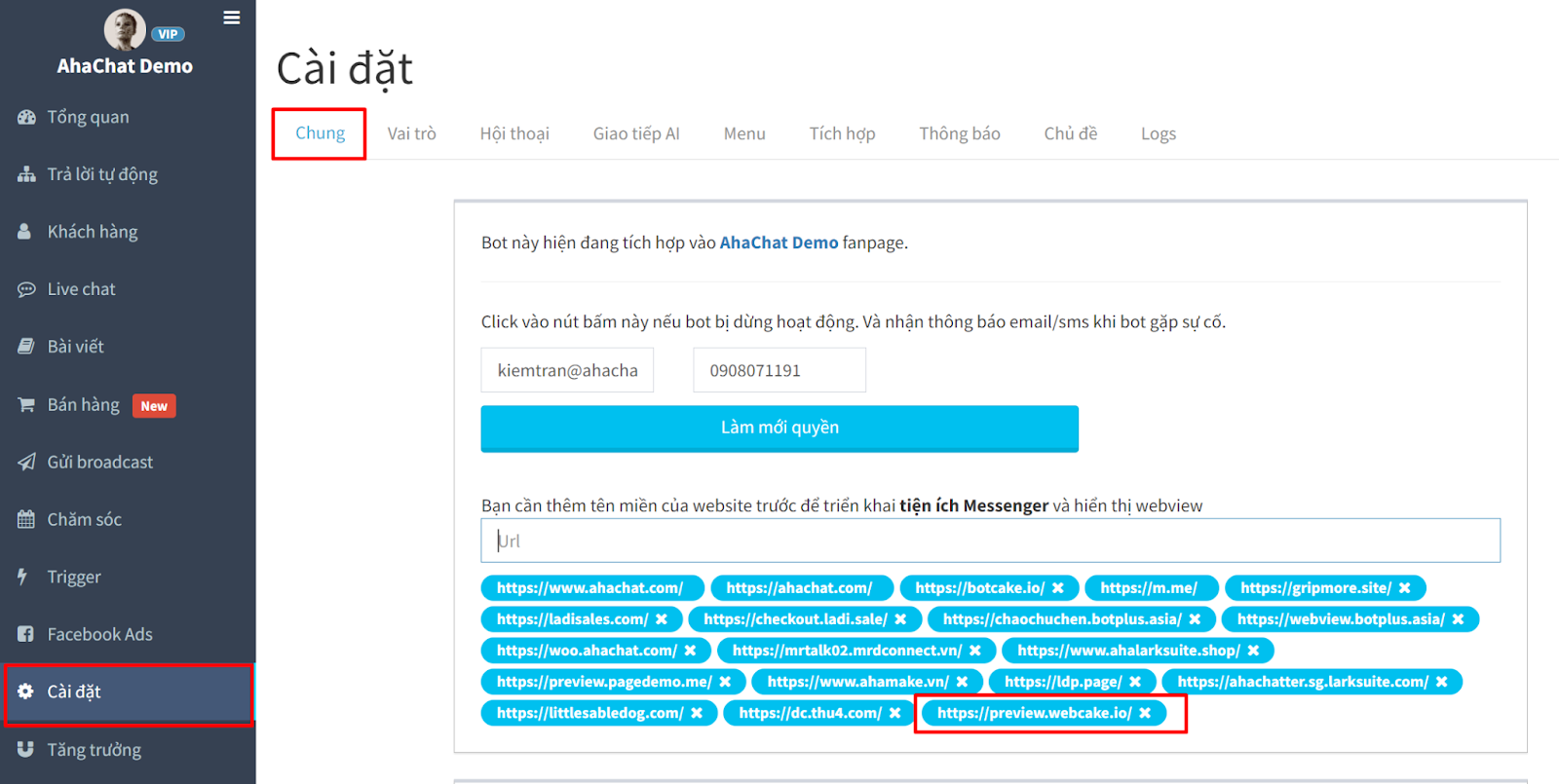Open the Giao tiếp AI tab
Viewport: 1559px width, 784px height.
636,133
